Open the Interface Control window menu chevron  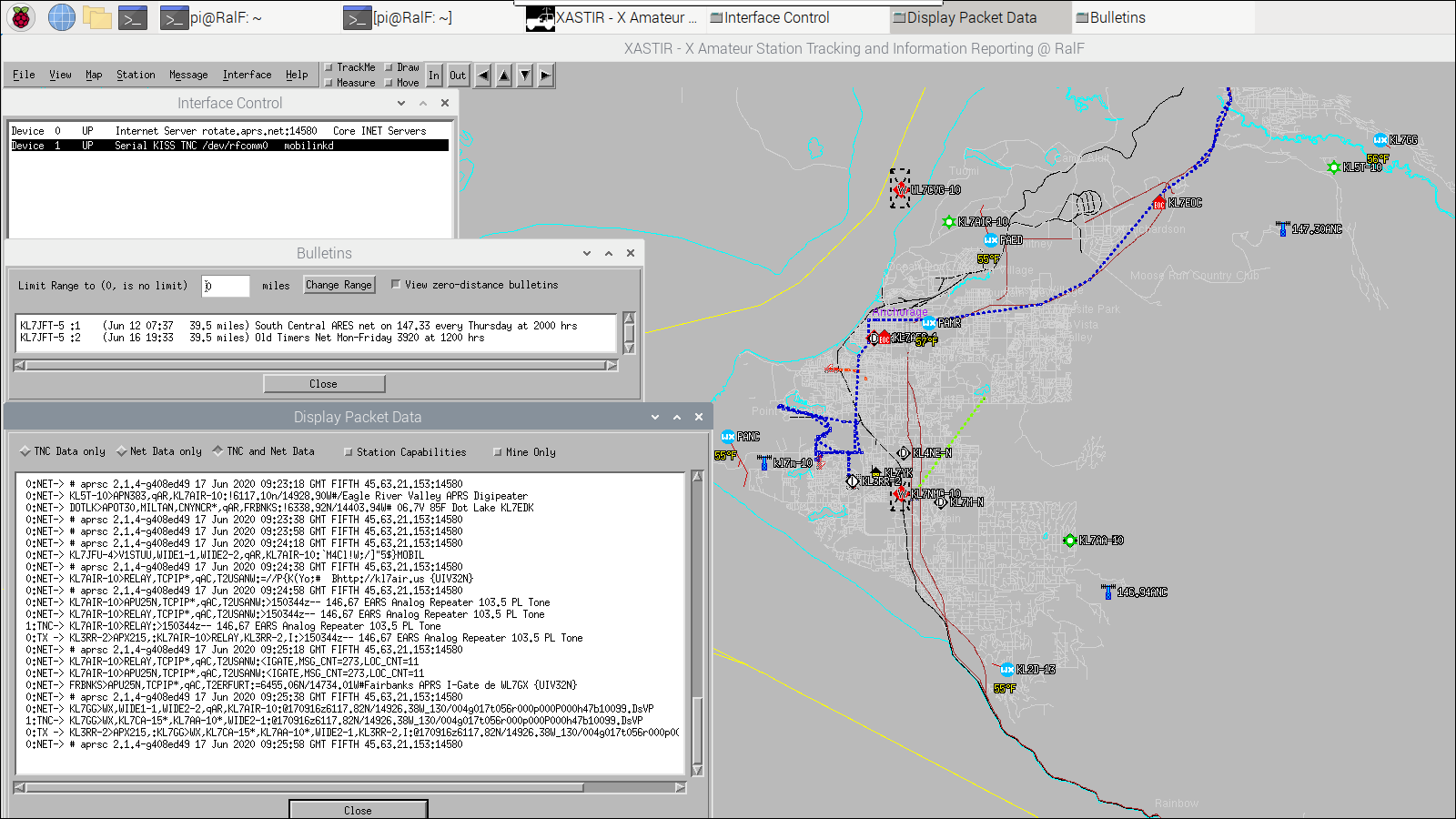tap(401, 104)
